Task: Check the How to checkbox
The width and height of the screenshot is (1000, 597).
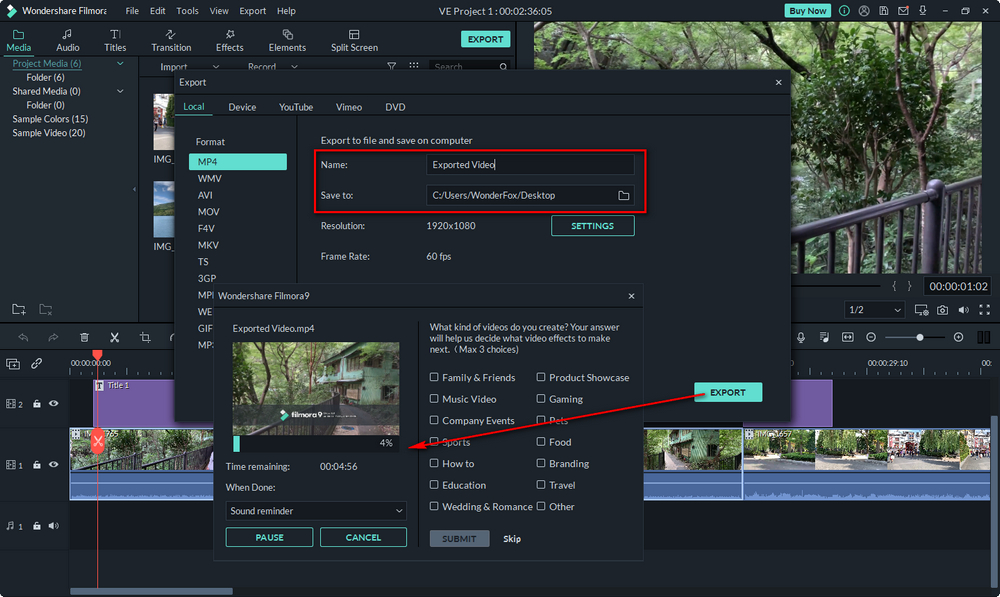Action: pyautogui.click(x=434, y=463)
